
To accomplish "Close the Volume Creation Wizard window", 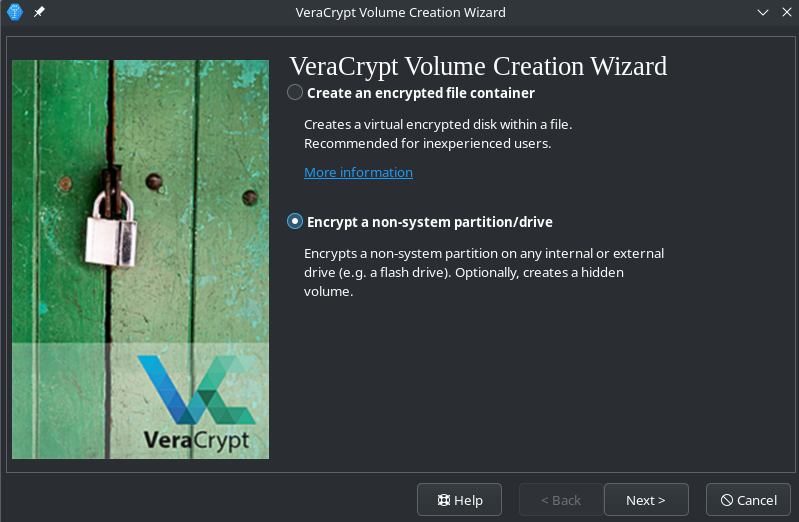I will [x=783, y=12].
